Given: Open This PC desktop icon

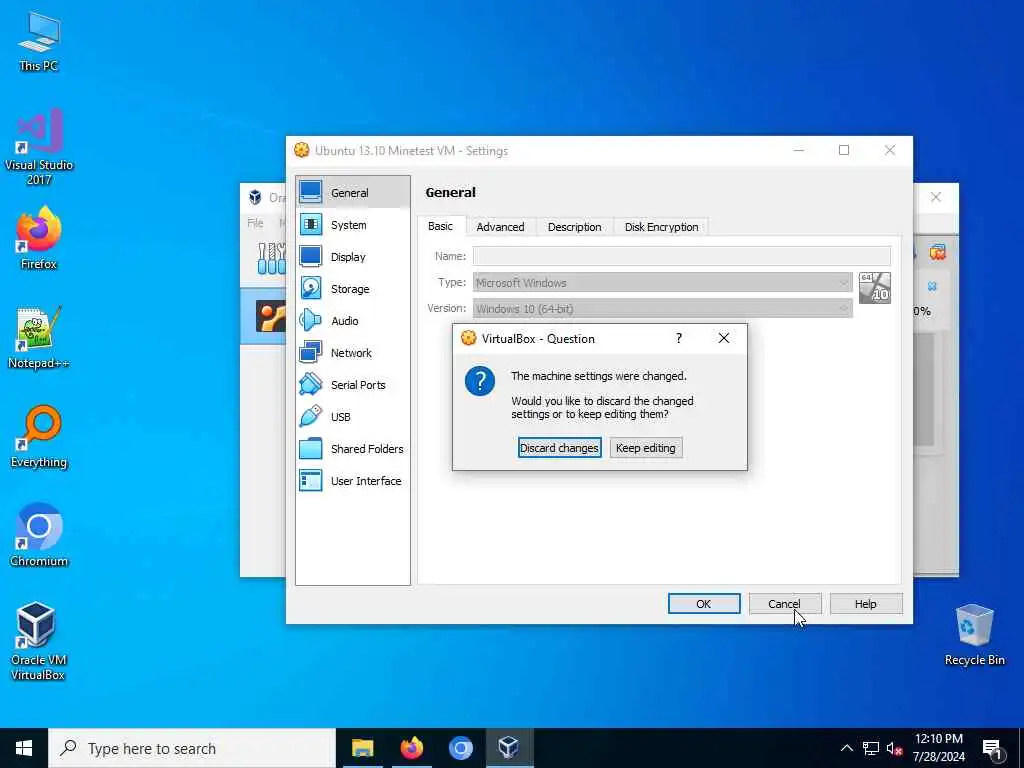Looking at the screenshot, I should [39, 42].
